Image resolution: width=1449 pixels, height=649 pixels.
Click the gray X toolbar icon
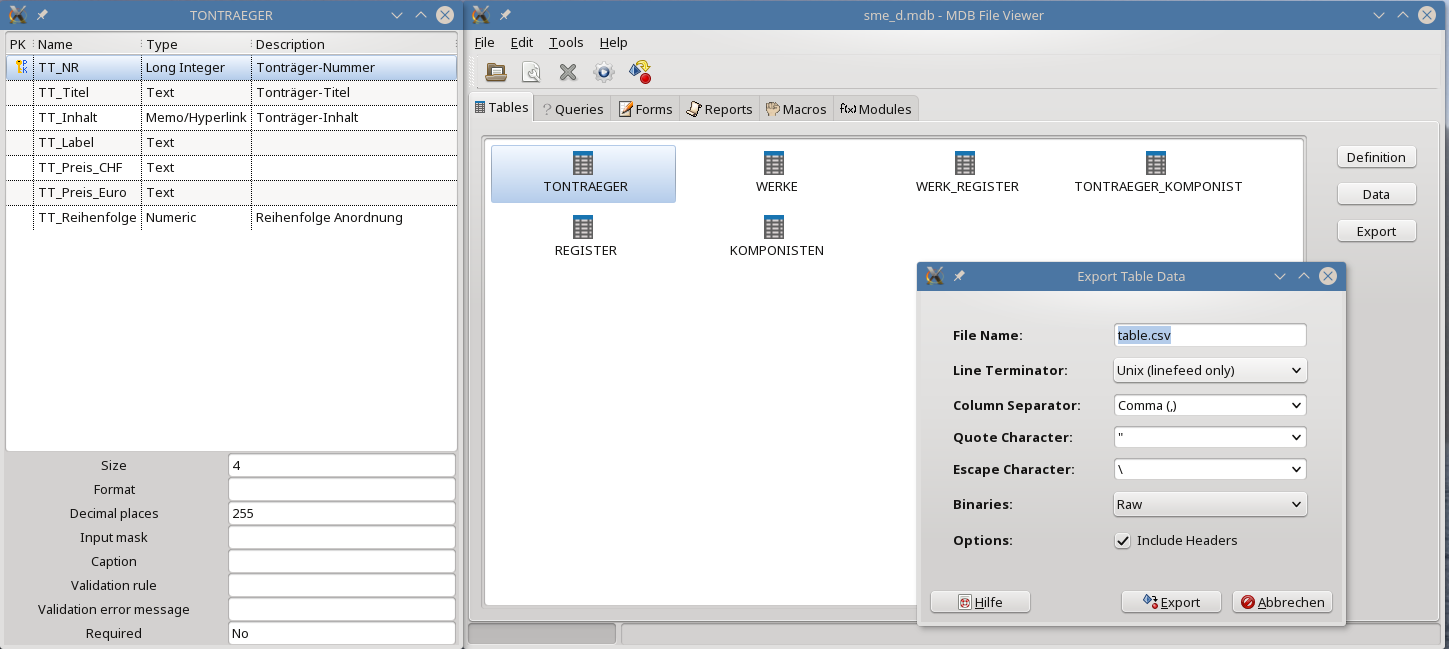(x=567, y=72)
